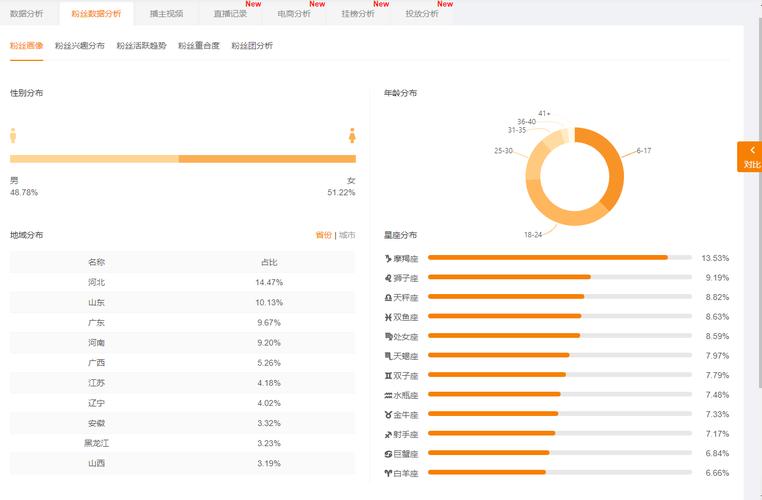Click the Libra (天秤座) zodiac icon
The height and width of the screenshot is (500, 762).
coord(388,297)
